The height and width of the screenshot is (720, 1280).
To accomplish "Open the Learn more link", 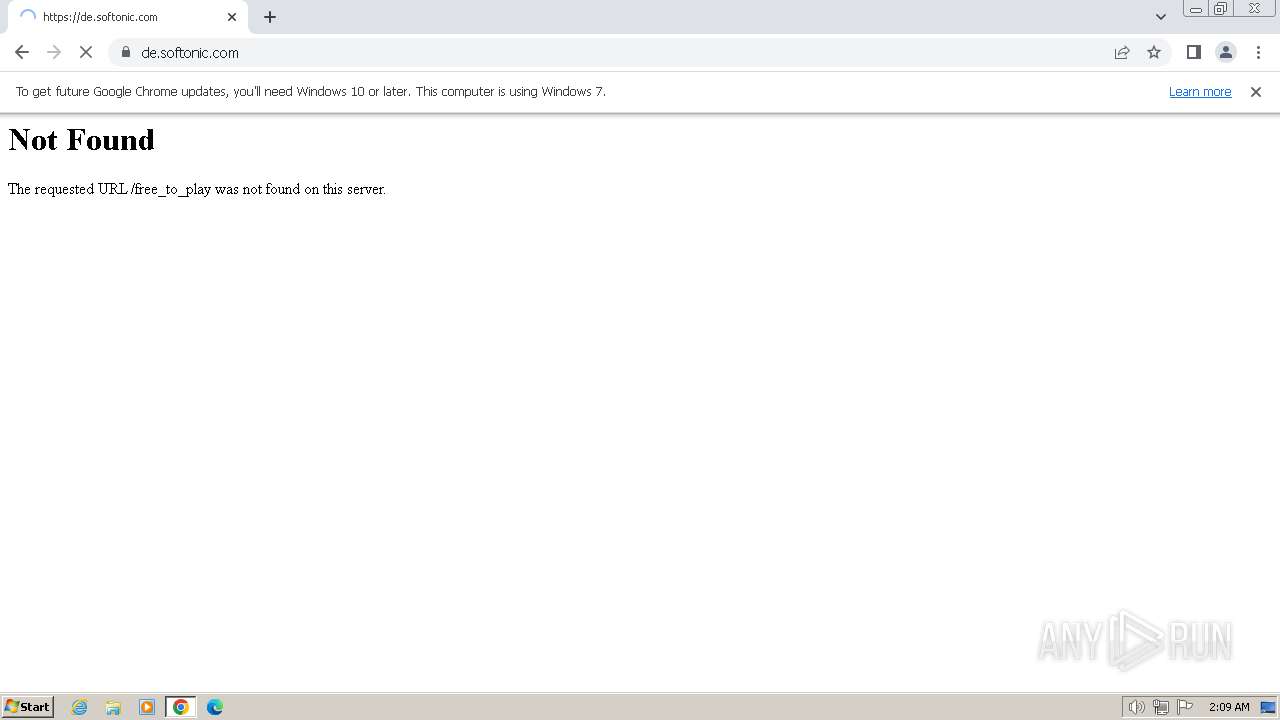I will point(1200,92).
